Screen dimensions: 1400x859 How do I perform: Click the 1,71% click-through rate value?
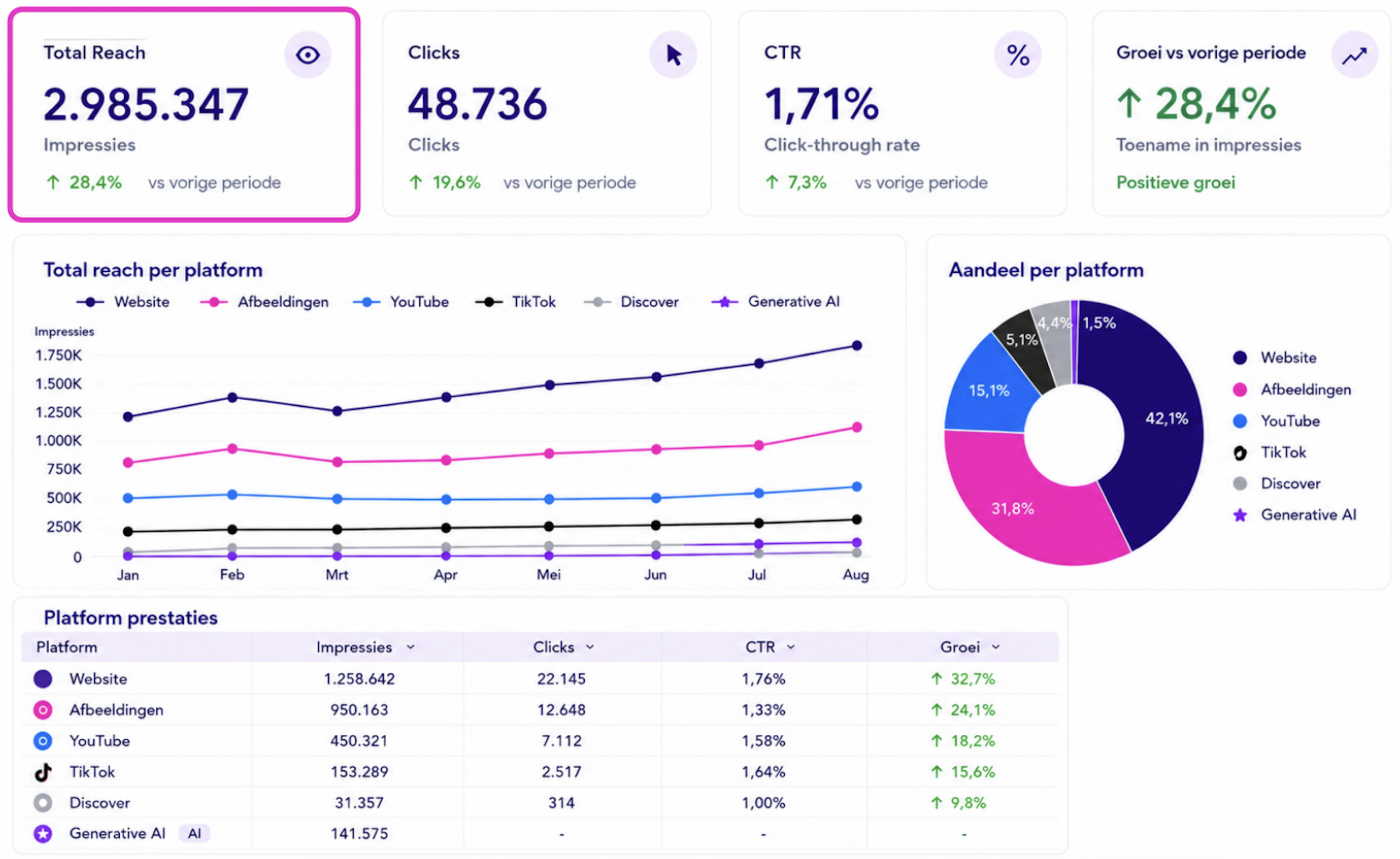(x=821, y=104)
